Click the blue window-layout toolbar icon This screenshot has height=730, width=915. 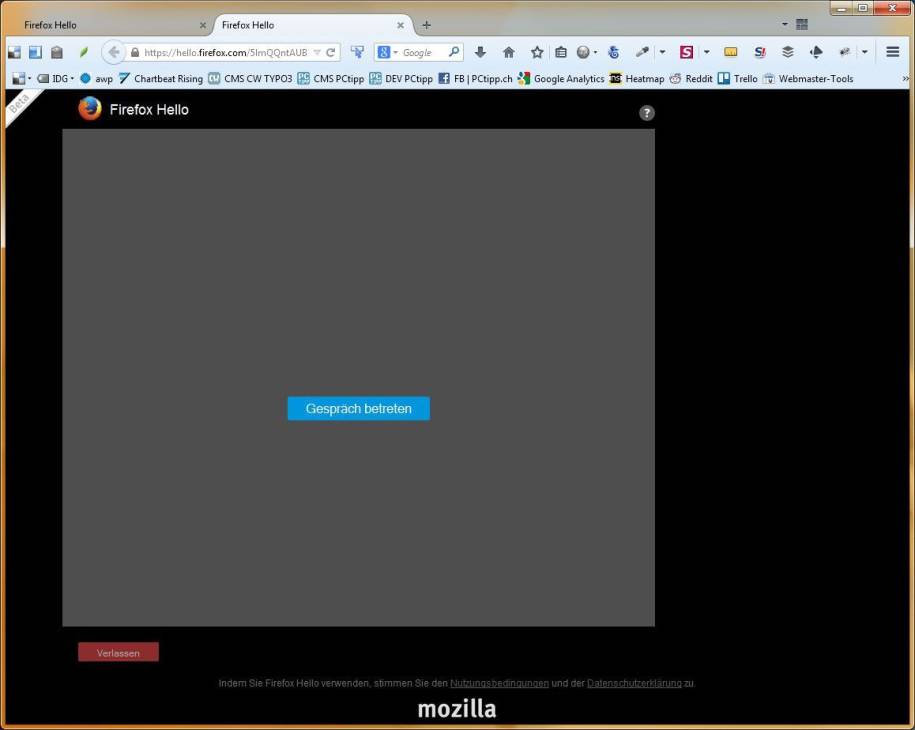pyautogui.click(x=35, y=53)
